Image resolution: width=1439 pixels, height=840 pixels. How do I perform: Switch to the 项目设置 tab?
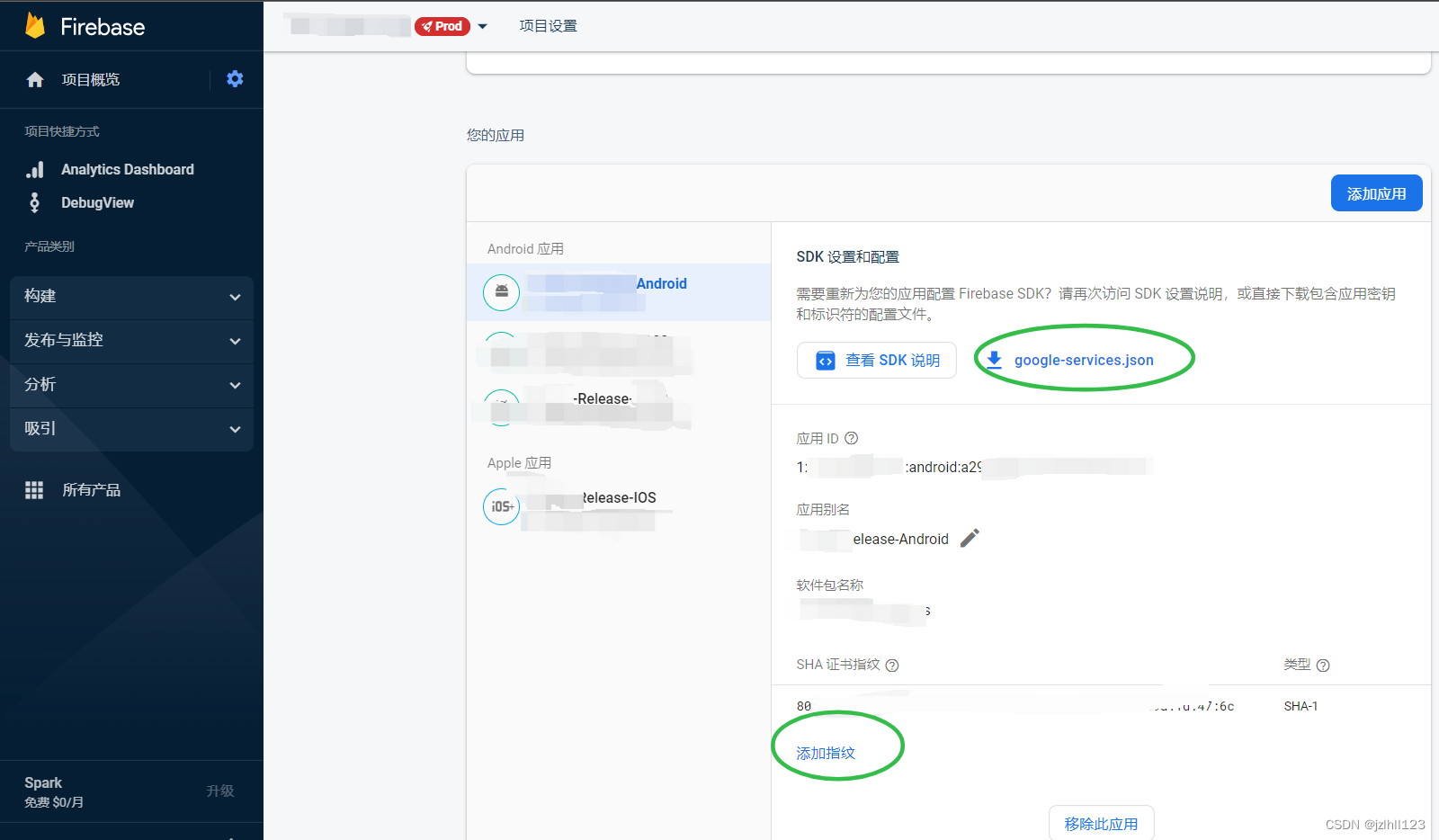point(547,26)
